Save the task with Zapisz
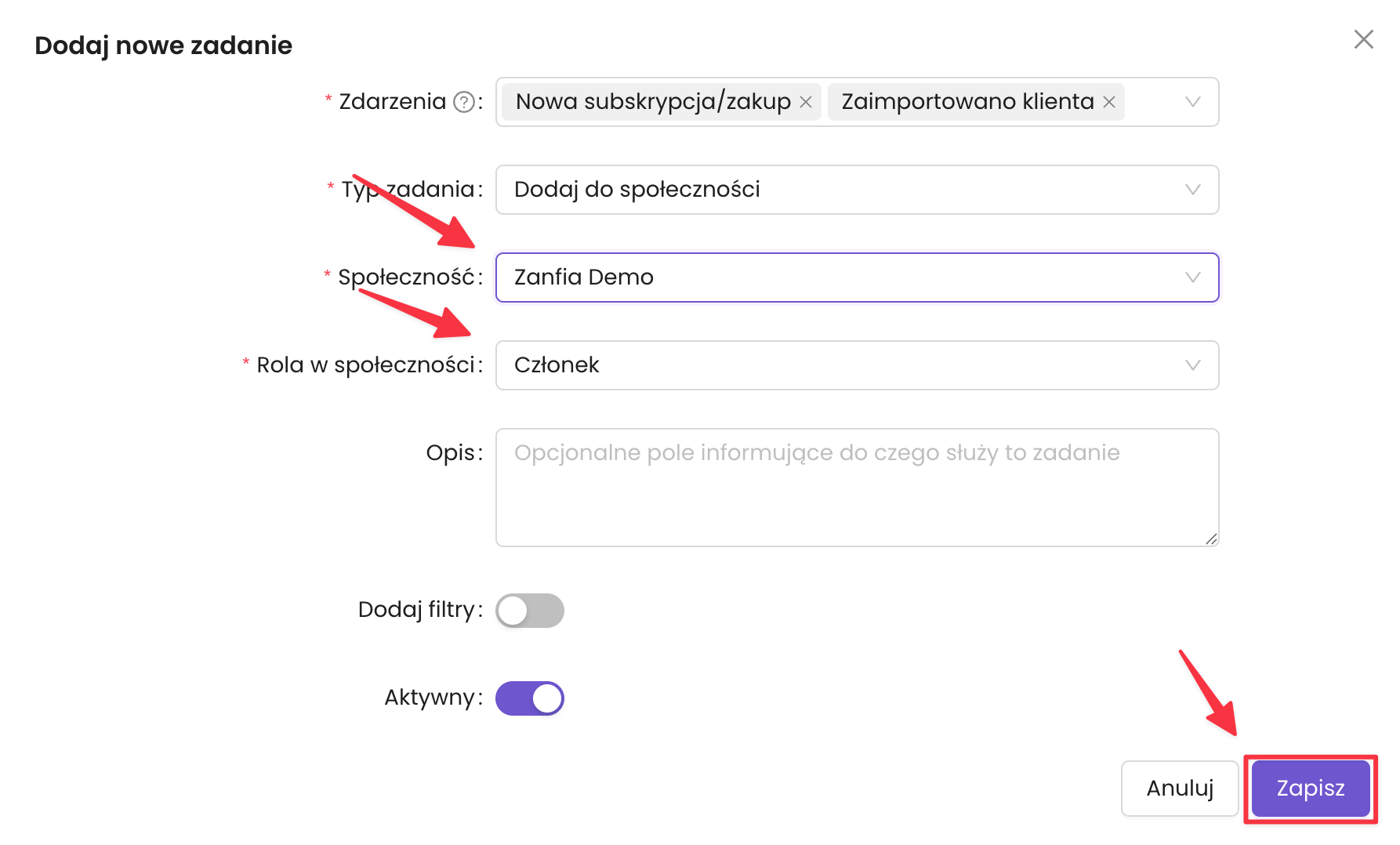This screenshot has height=845, width=1400. (x=1310, y=788)
